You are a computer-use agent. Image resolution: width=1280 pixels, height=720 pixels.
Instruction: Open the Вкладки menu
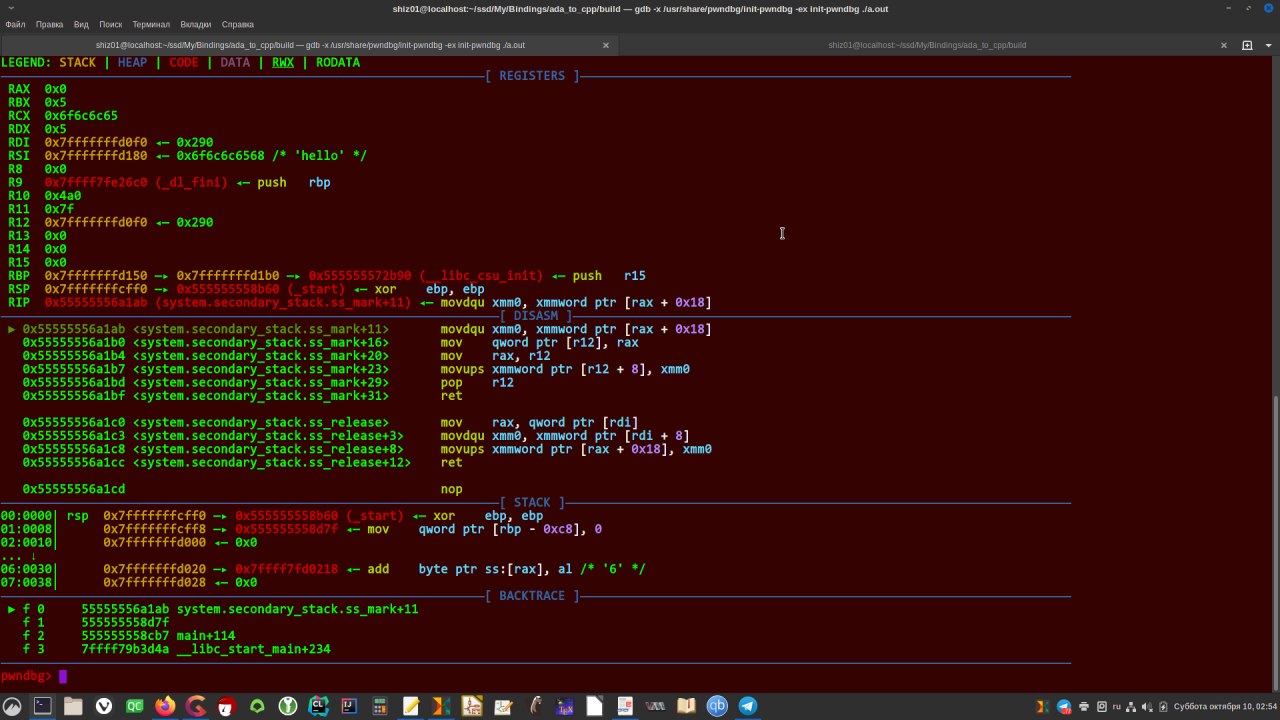pyautogui.click(x=194, y=24)
